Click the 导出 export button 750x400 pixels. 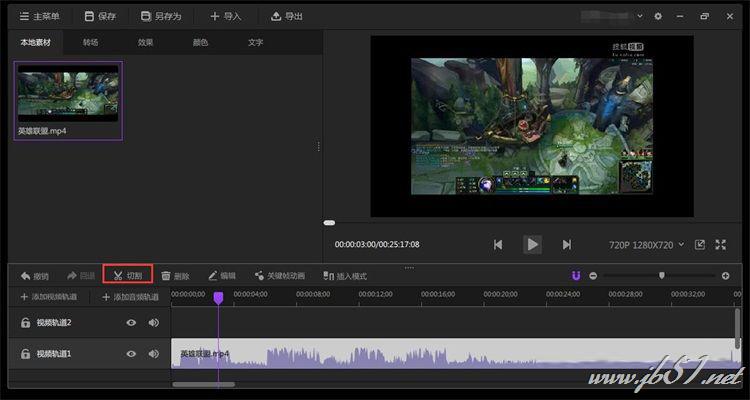(x=286, y=16)
